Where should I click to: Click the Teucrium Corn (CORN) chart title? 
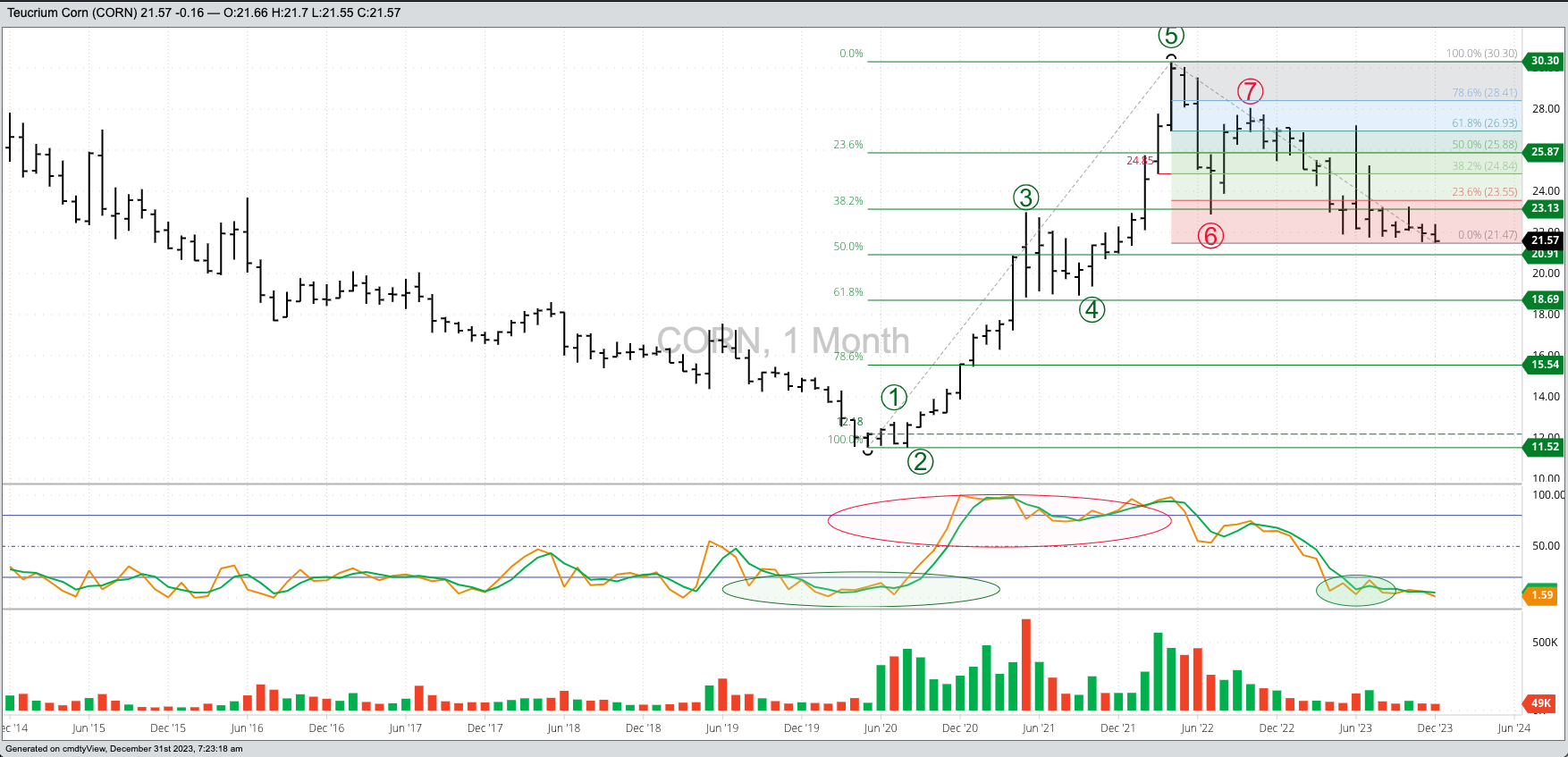pyautogui.click(x=72, y=13)
